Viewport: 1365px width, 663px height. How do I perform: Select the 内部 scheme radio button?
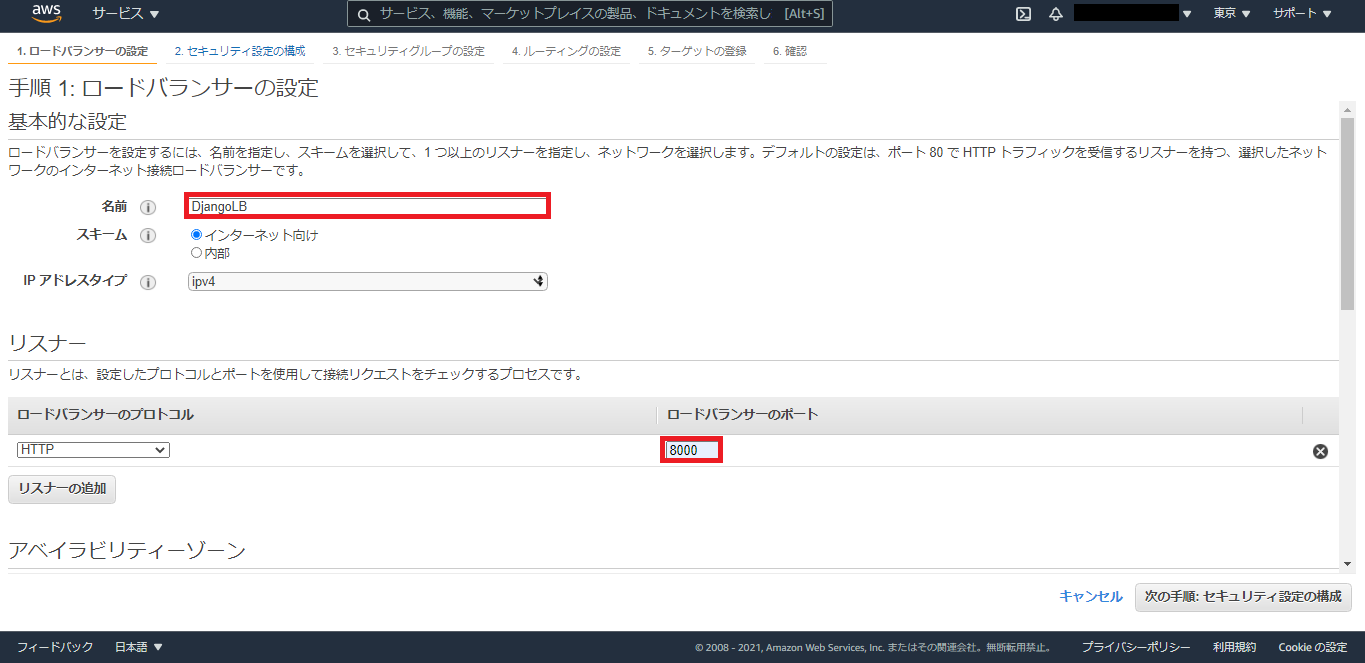pos(196,252)
